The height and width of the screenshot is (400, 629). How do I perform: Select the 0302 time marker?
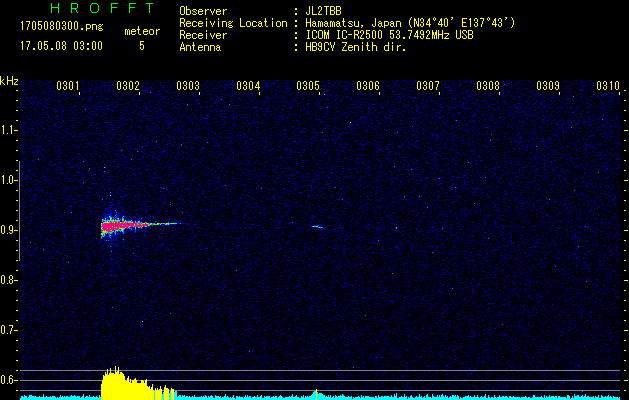128,86
